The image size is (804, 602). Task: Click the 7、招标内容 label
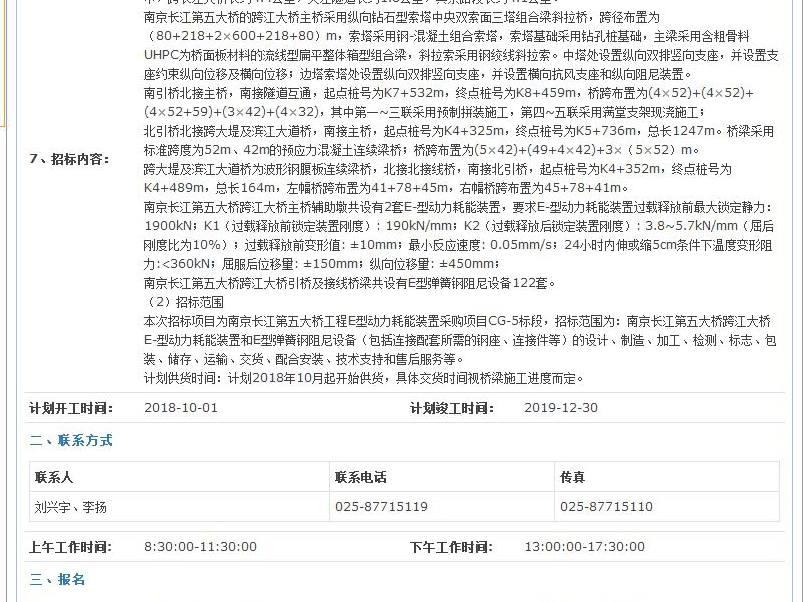69,159
